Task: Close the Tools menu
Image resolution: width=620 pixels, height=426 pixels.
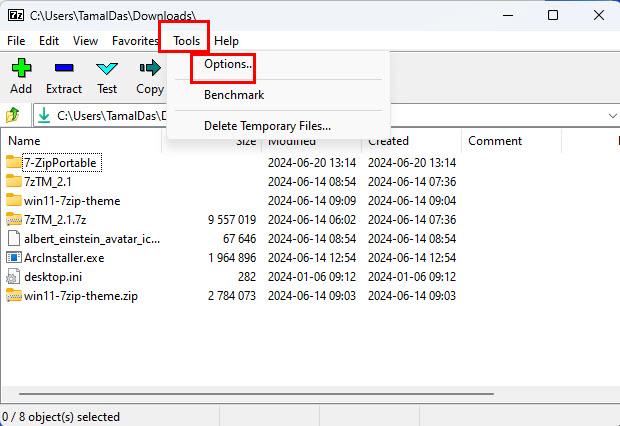Action: (186, 41)
